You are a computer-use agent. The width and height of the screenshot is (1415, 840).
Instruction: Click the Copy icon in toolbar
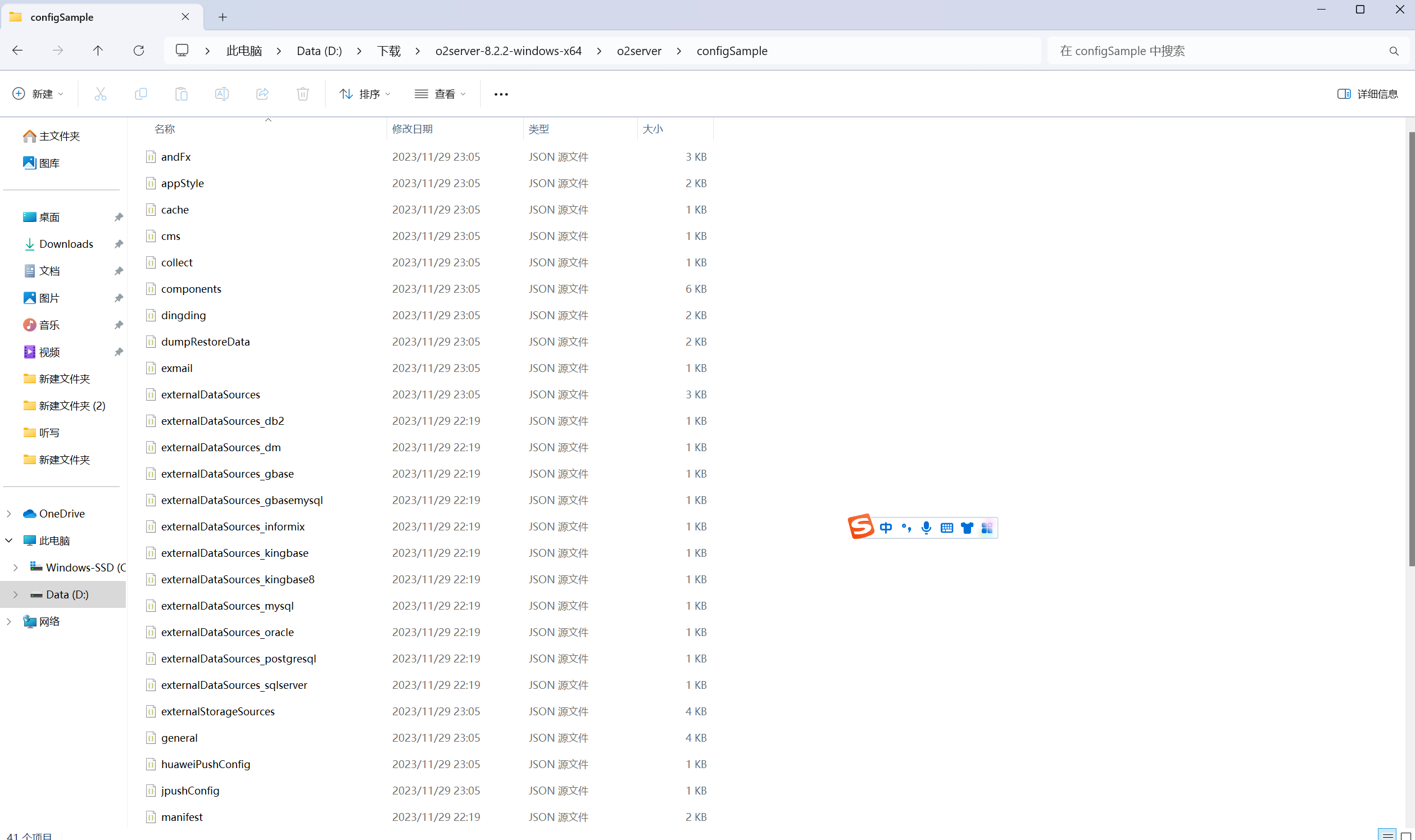141,94
